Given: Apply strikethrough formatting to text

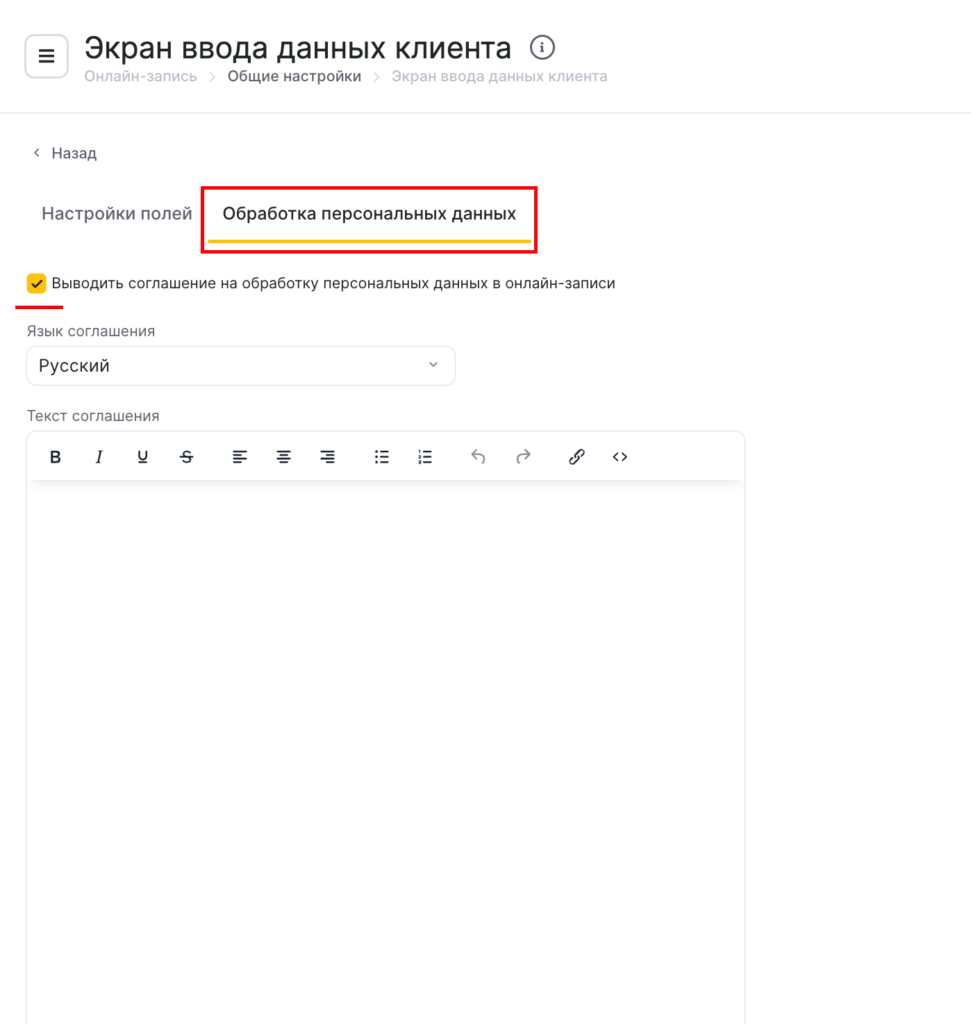Looking at the screenshot, I should click(187, 457).
